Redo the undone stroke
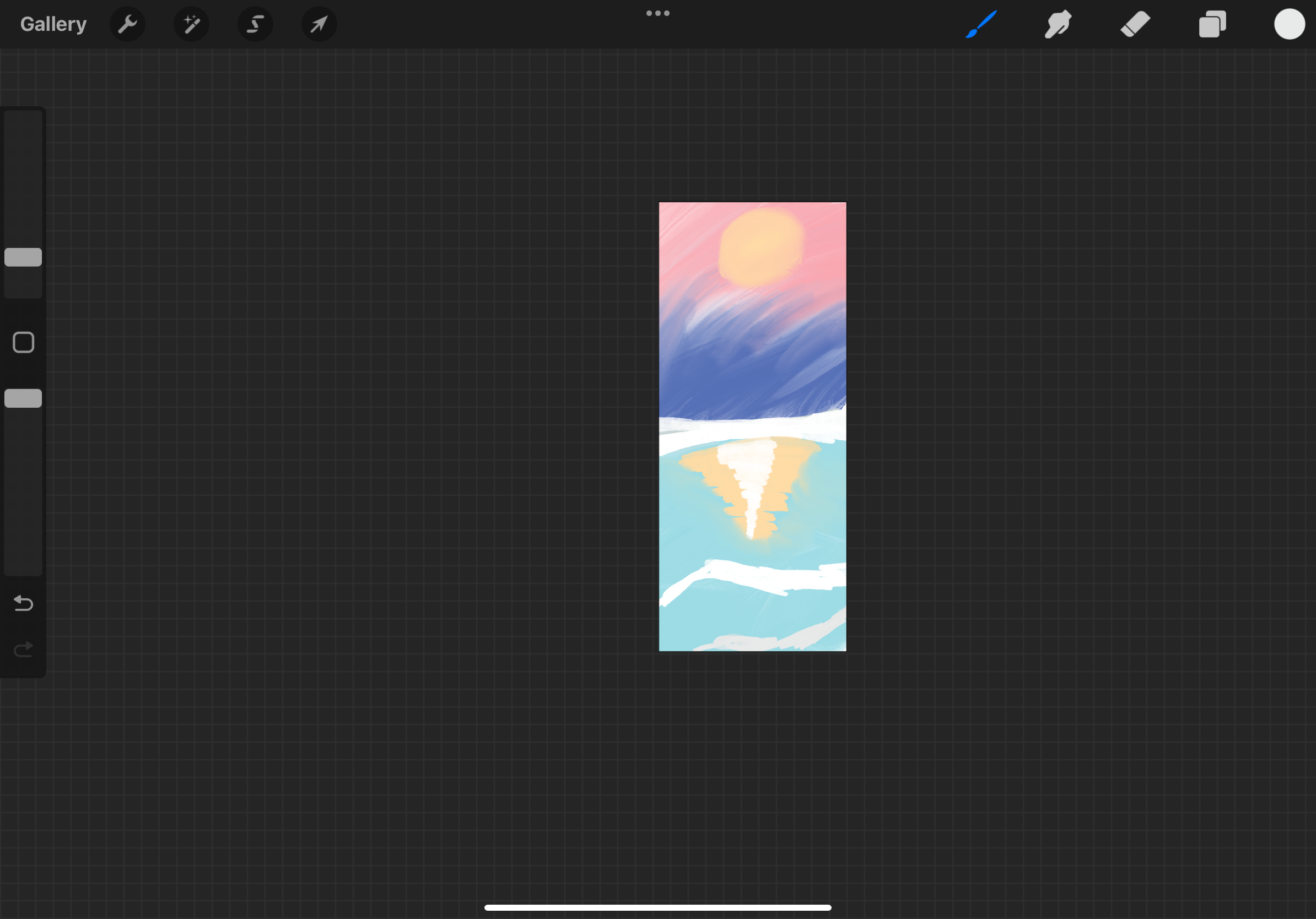The image size is (1316, 919). coord(23,648)
